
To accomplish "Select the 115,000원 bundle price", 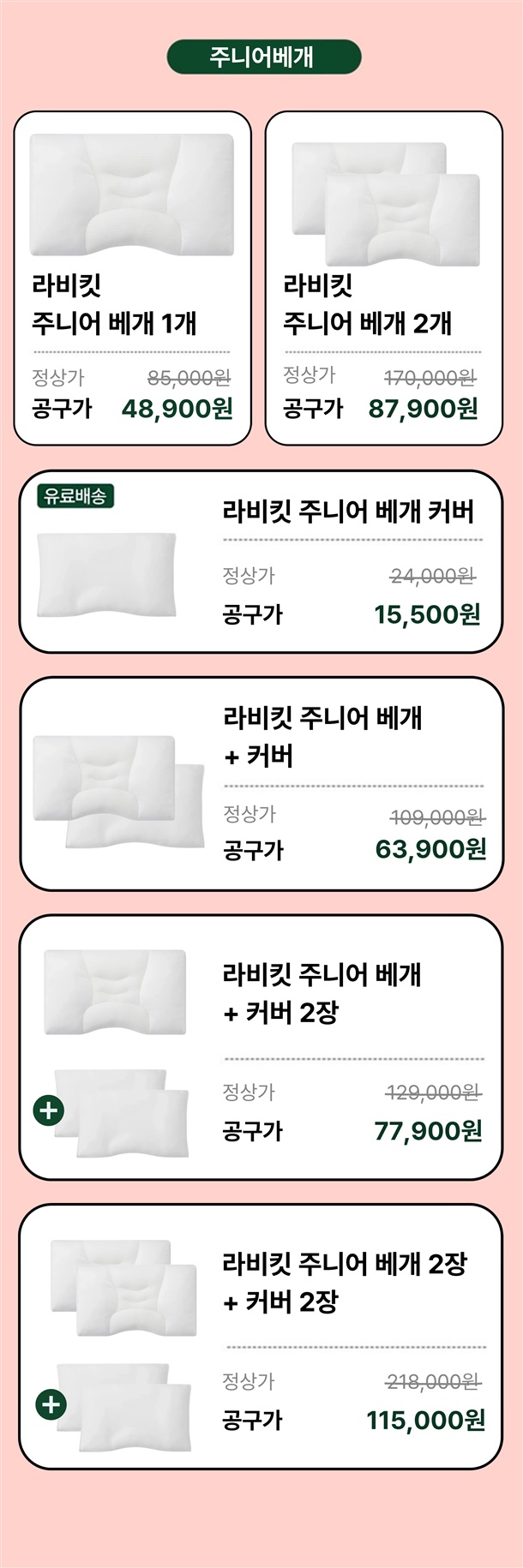I will point(425,1420).
